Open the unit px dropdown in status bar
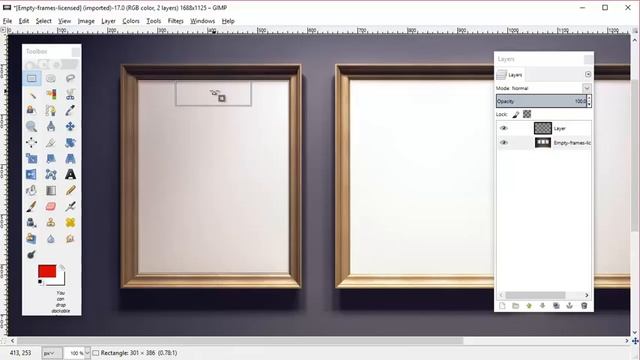 coord(51,353)
